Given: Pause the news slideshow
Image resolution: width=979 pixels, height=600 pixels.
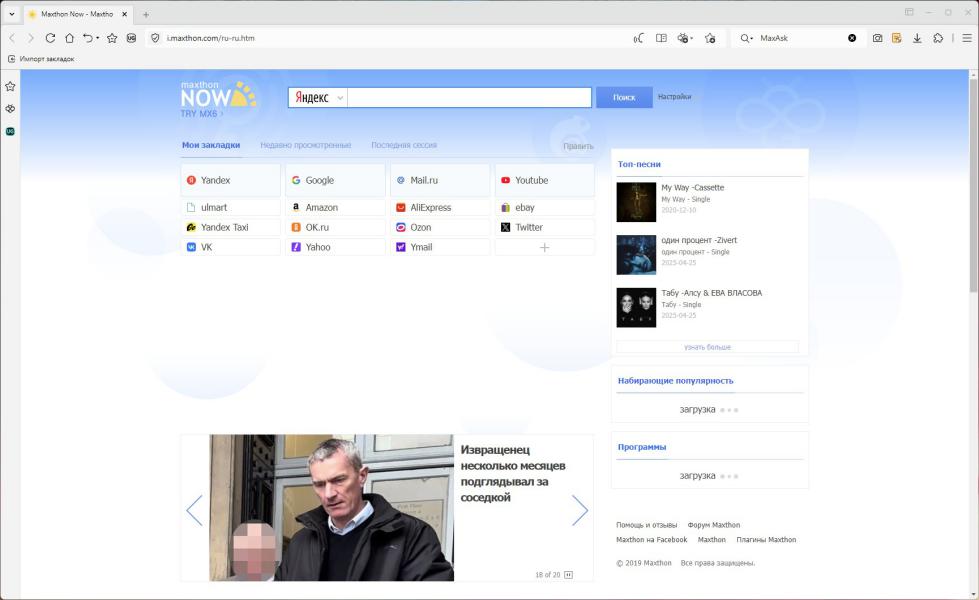Looking at the screenshot, I should click(569, 575).
